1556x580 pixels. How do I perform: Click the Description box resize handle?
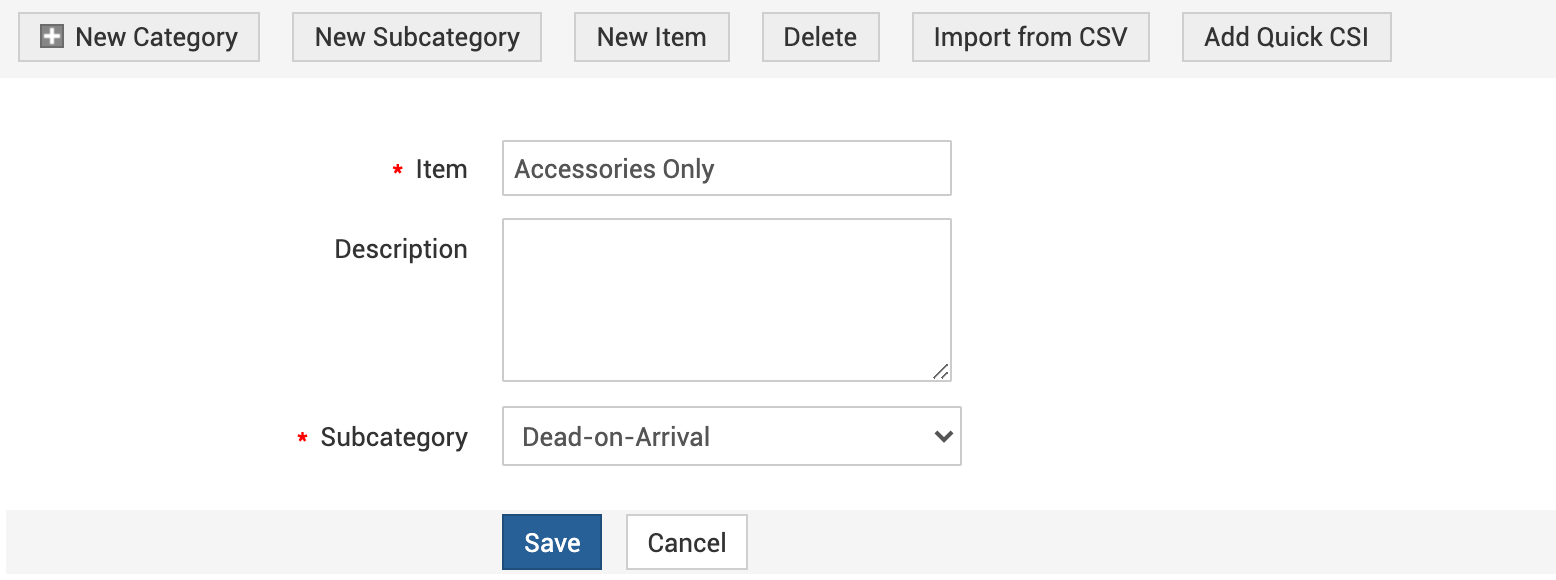click(x=940, y=371)
